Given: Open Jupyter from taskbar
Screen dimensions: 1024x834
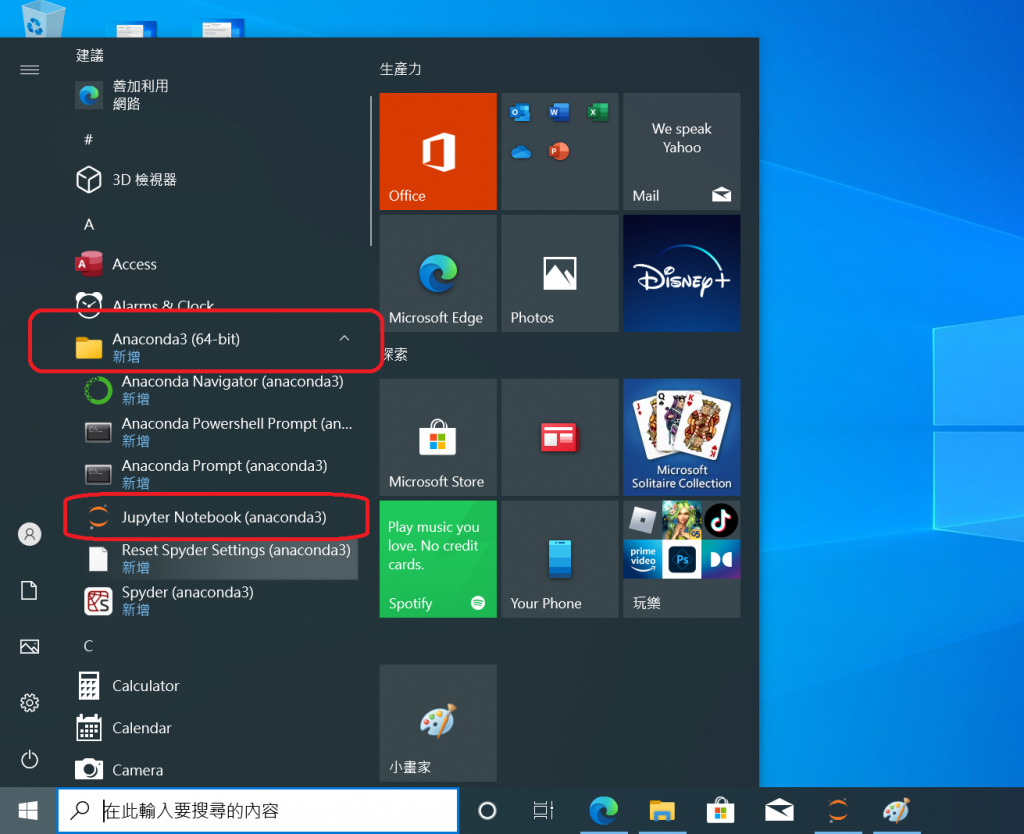Looking at the screenshot, I should [x=838, y=810].
